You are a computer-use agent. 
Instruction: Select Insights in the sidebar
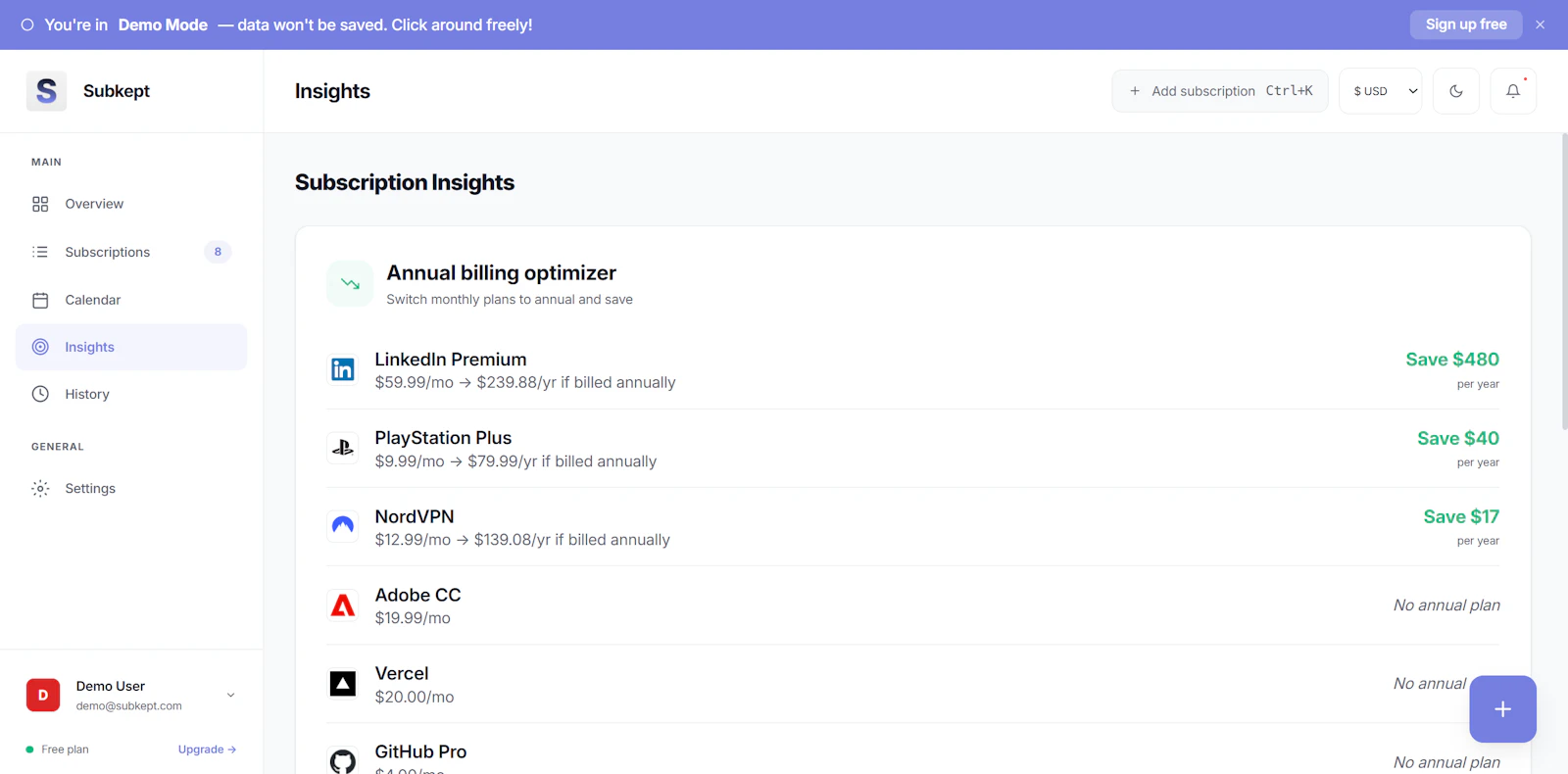coord(131,347)
